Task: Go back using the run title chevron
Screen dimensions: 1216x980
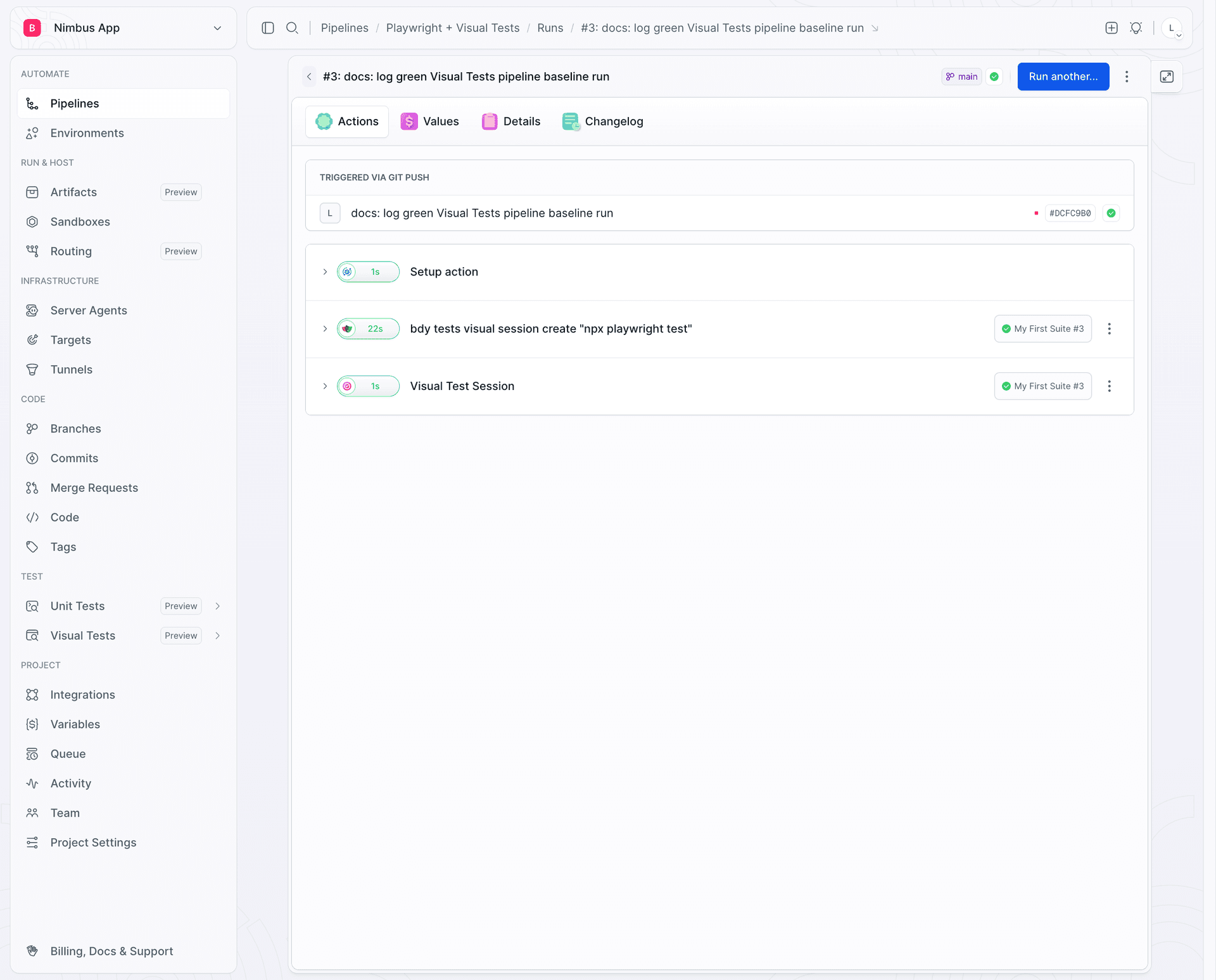Action: point(309,77)
